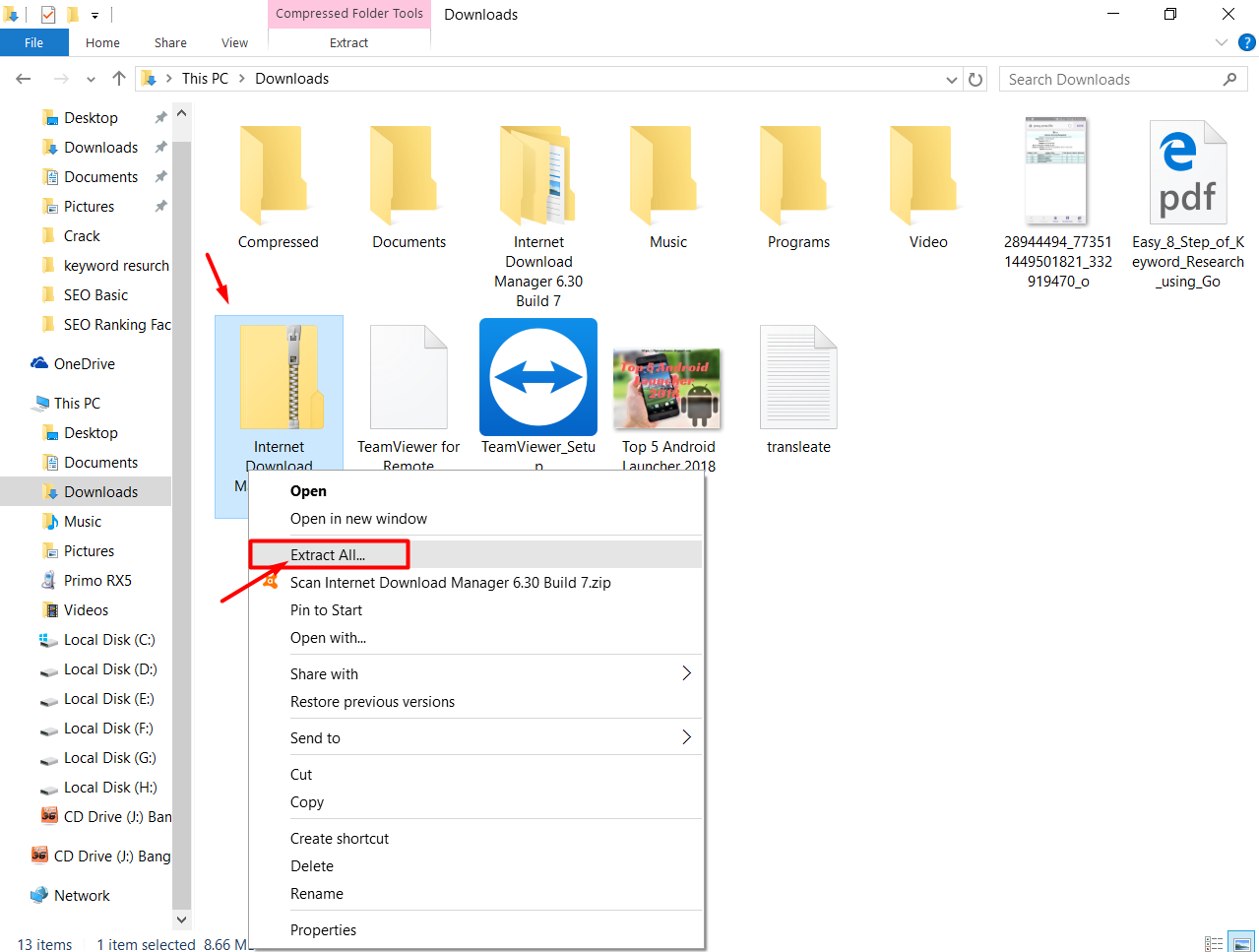Screen dimensions: 1259x952
Task: Choose Properties in context menu
Action: click(476, 930)
